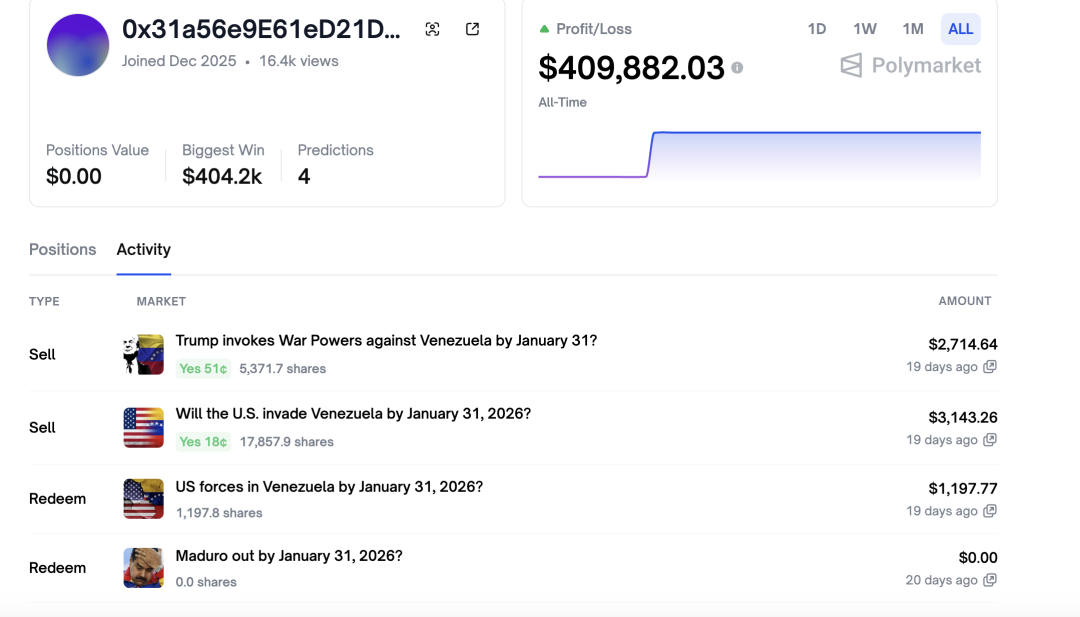Click the Polymarket logo
Image resolution: width=1080 pixels, height=617 pixels.
coord(910,66)
